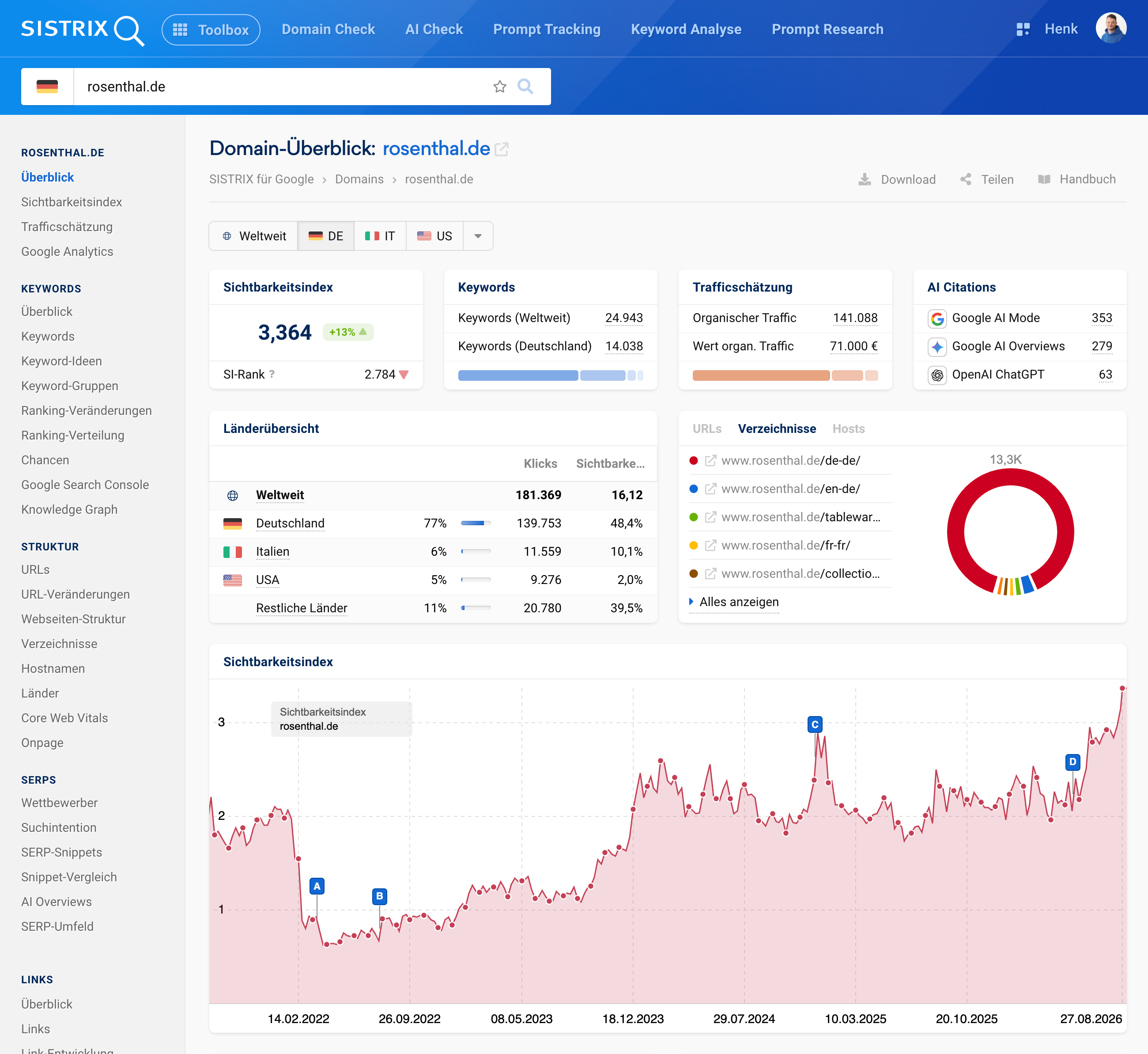Viewport: 1148px width, 1054px height.
Task: Select the Weltweit country filter
Action: (253, 236)
